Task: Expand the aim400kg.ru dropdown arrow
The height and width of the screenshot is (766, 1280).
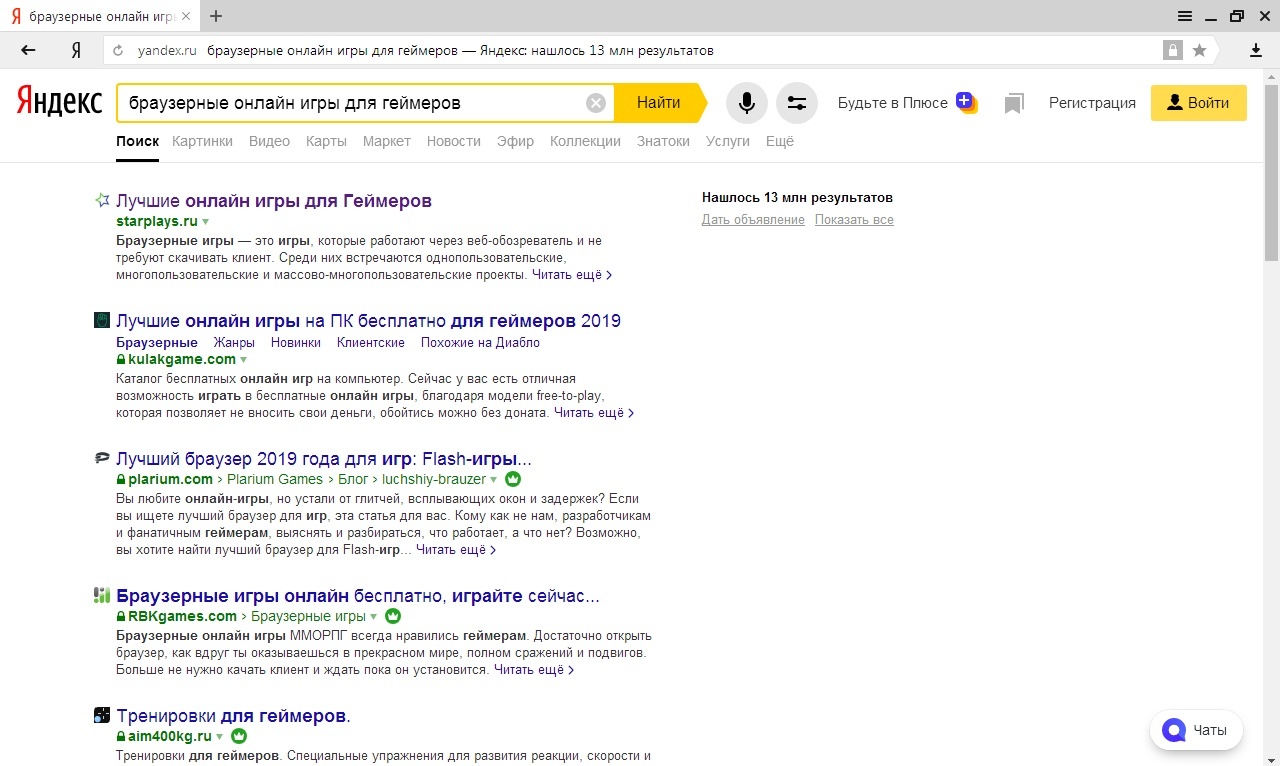Action: click(x=220, y=737)
